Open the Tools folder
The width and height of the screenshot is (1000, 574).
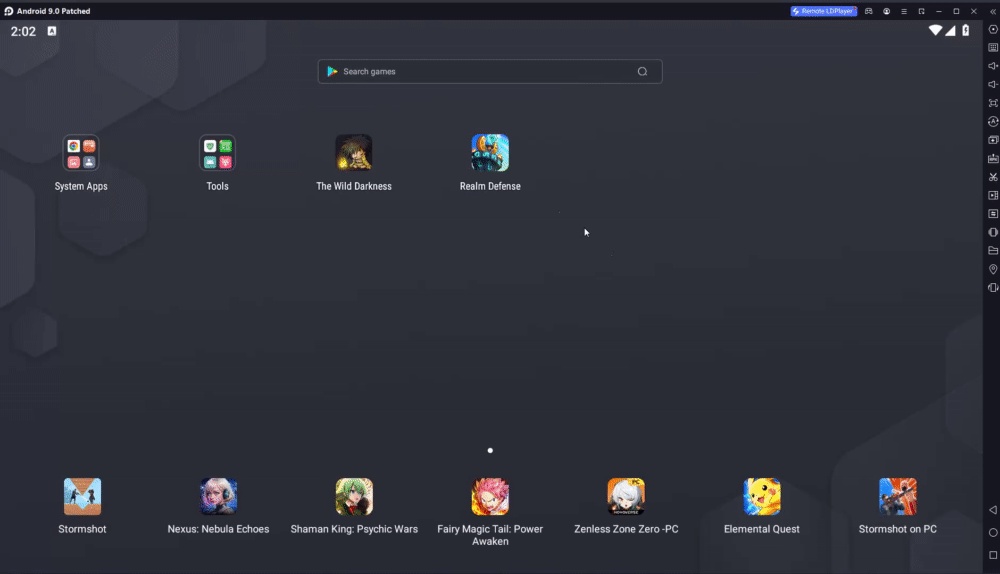(x=217, y=153)
